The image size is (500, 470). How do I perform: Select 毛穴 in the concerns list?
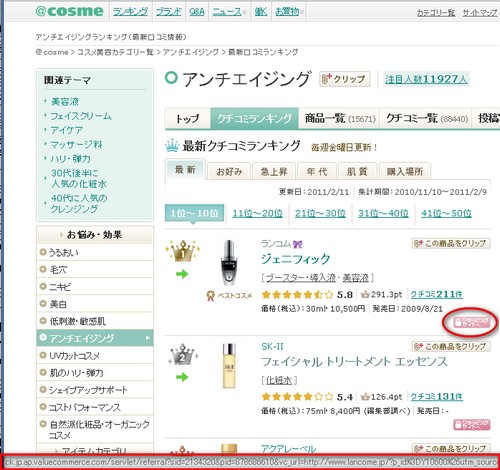95,270
